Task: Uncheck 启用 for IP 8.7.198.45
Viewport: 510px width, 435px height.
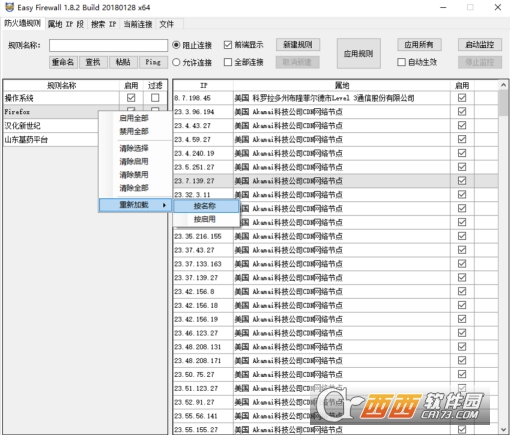Action: click(462, 98)
